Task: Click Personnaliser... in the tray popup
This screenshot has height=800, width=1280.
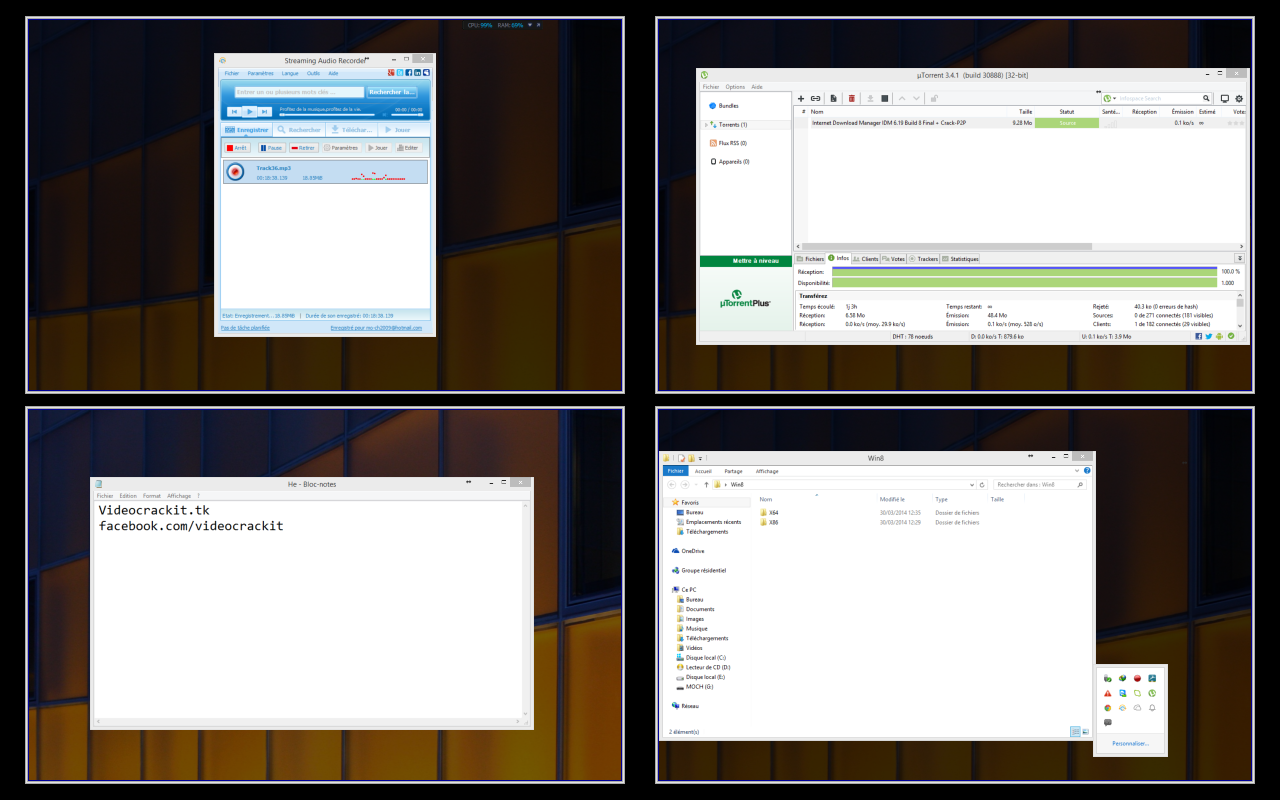Action: pyautogui.click(x=1131, y=744)
